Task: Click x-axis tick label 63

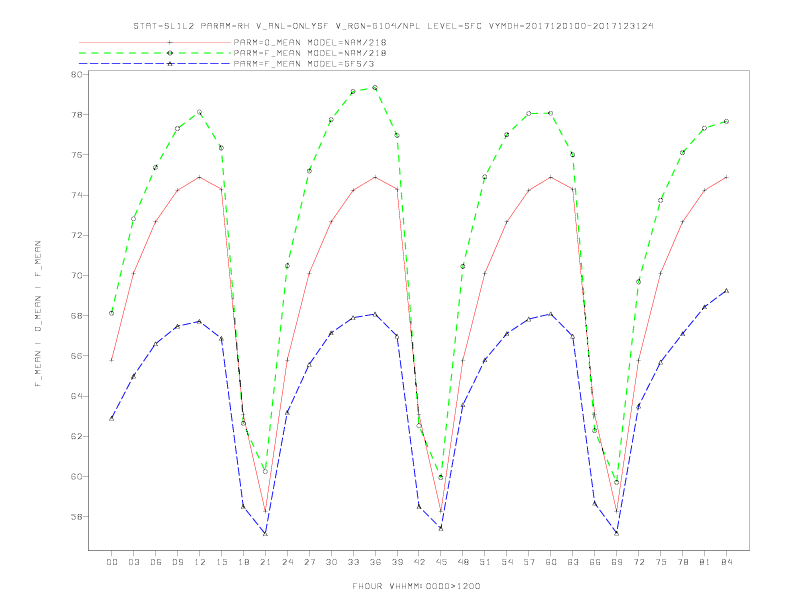Action: tap(573, 562)
